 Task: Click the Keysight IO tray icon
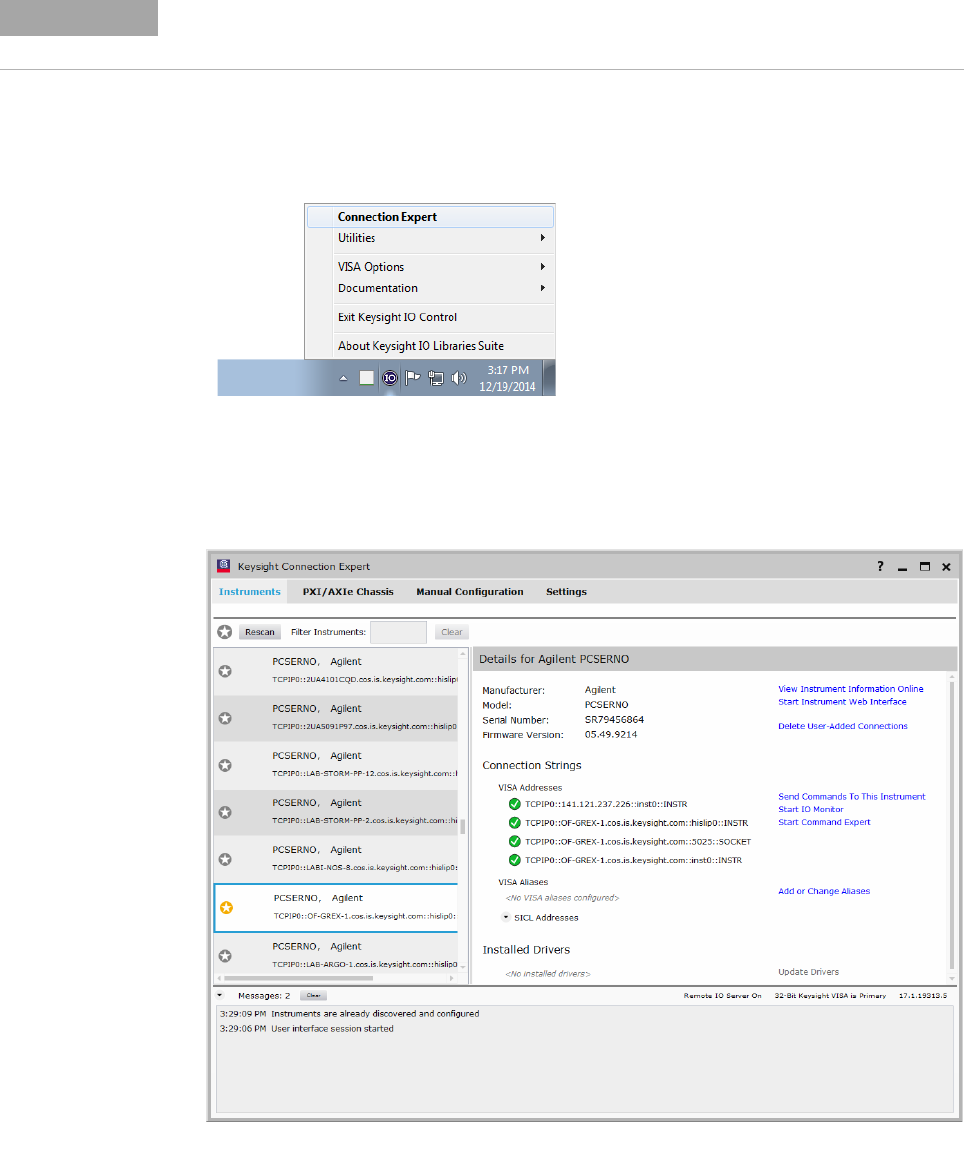pos(390,378)
